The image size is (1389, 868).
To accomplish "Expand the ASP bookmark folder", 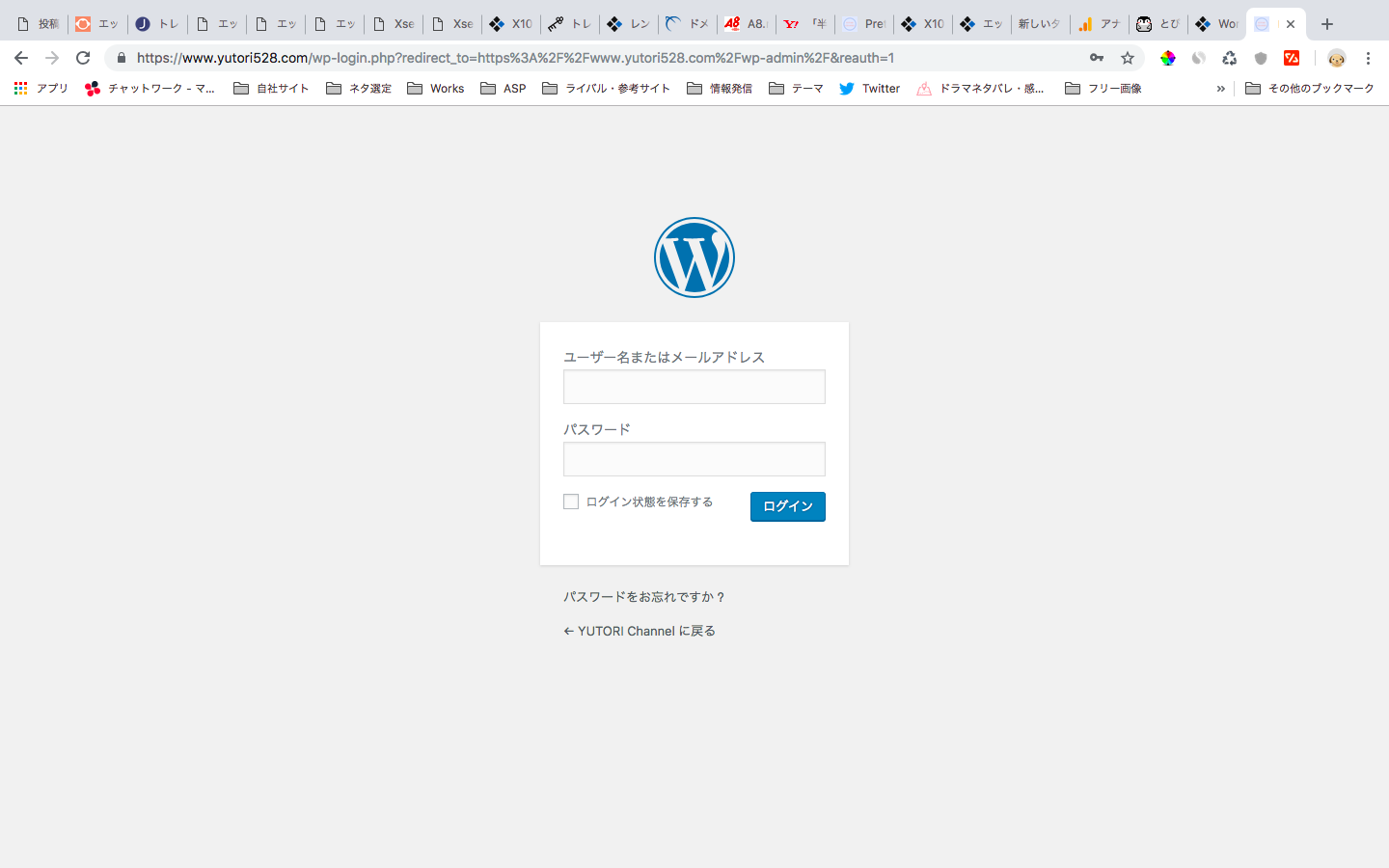I will [504, 89].
